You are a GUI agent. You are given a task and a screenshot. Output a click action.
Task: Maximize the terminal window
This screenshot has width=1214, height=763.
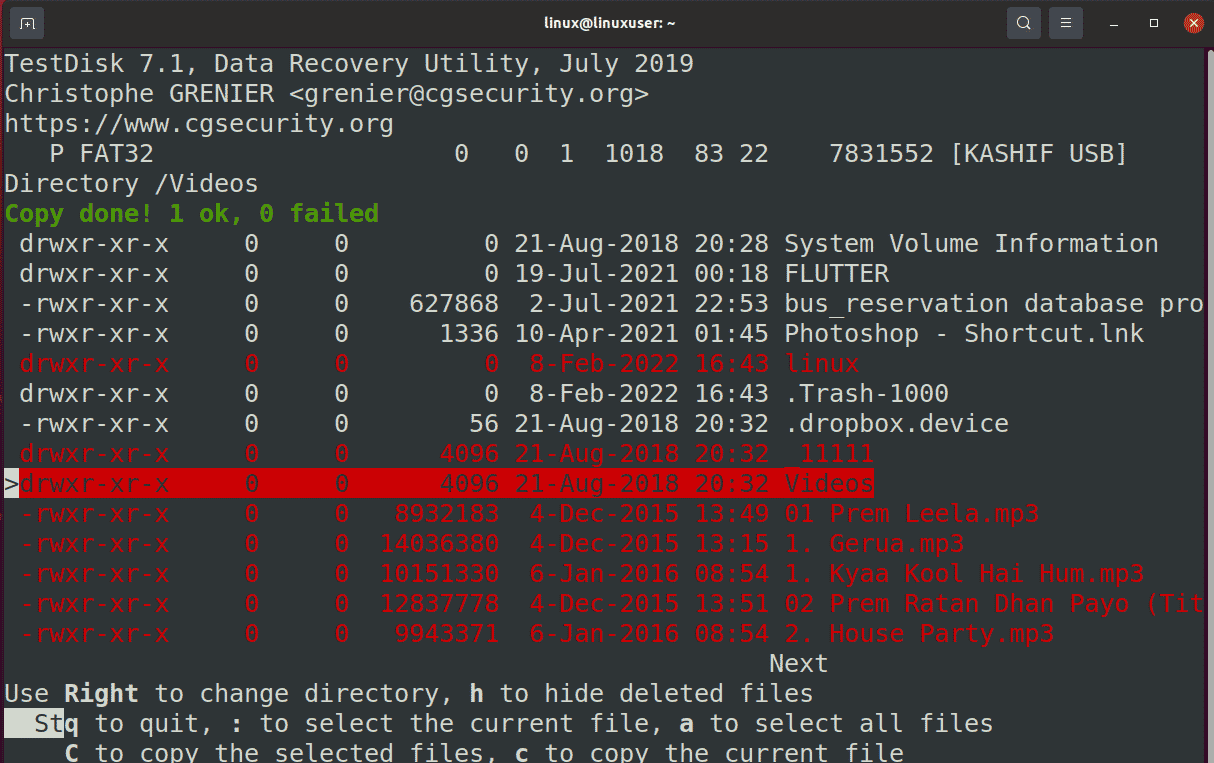click(1153, 23)
